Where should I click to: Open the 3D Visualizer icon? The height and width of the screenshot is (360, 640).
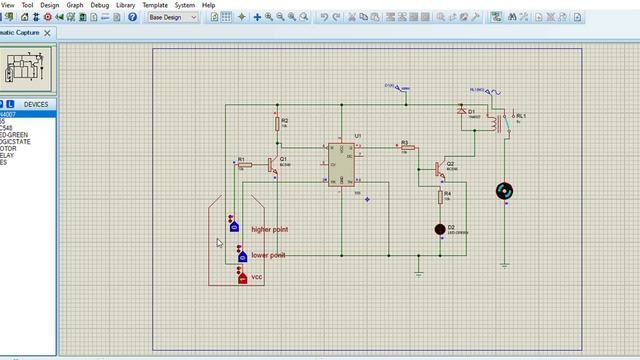[59, 17]
